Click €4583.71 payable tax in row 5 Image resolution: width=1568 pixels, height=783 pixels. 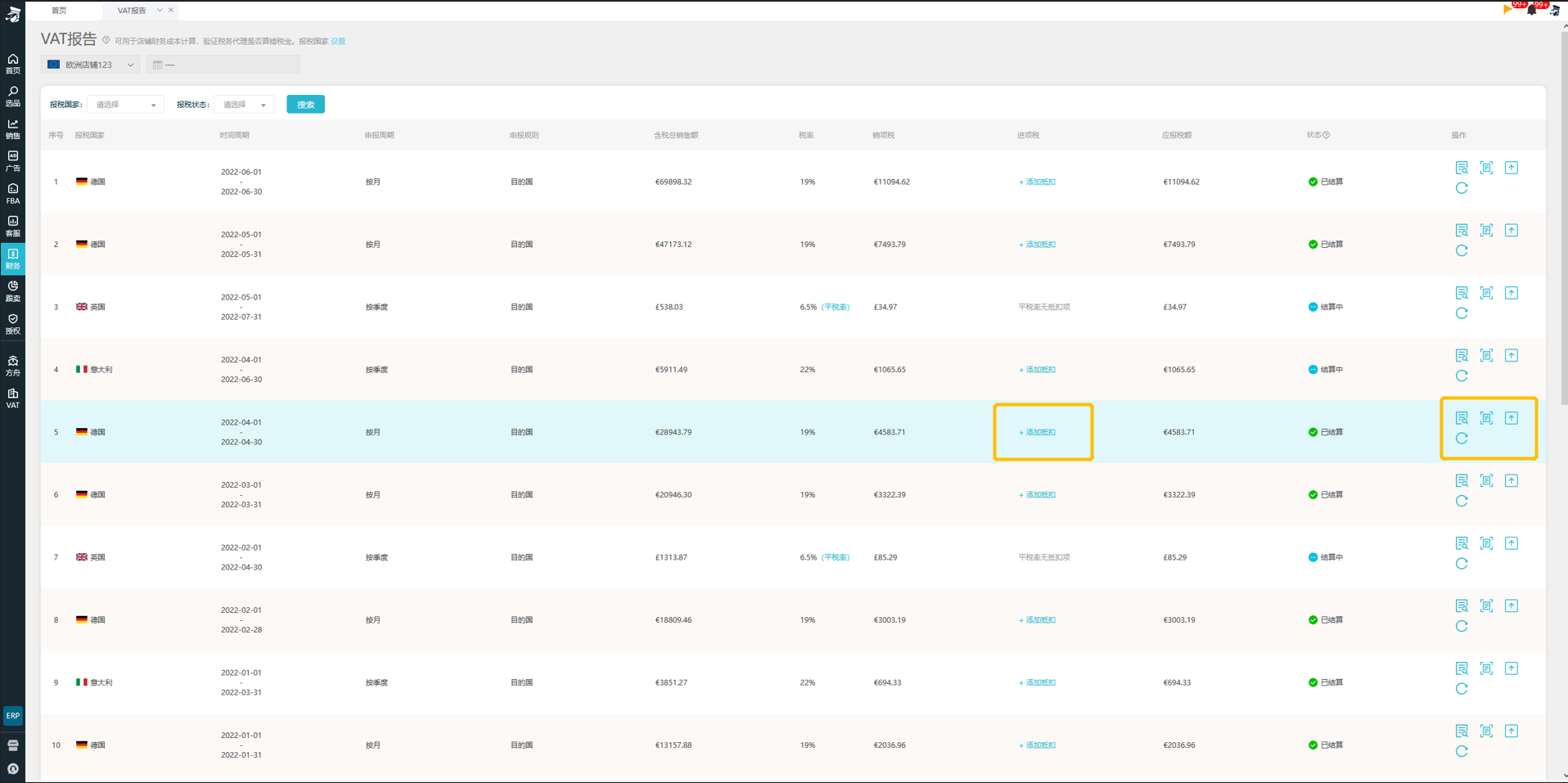(x=1178, y=432)
